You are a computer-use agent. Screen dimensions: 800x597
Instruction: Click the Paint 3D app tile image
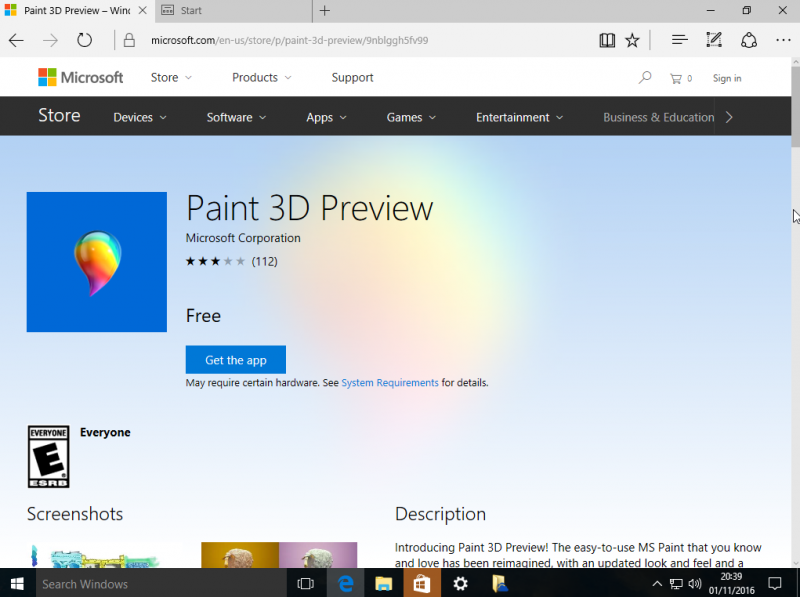coord(96,262)
